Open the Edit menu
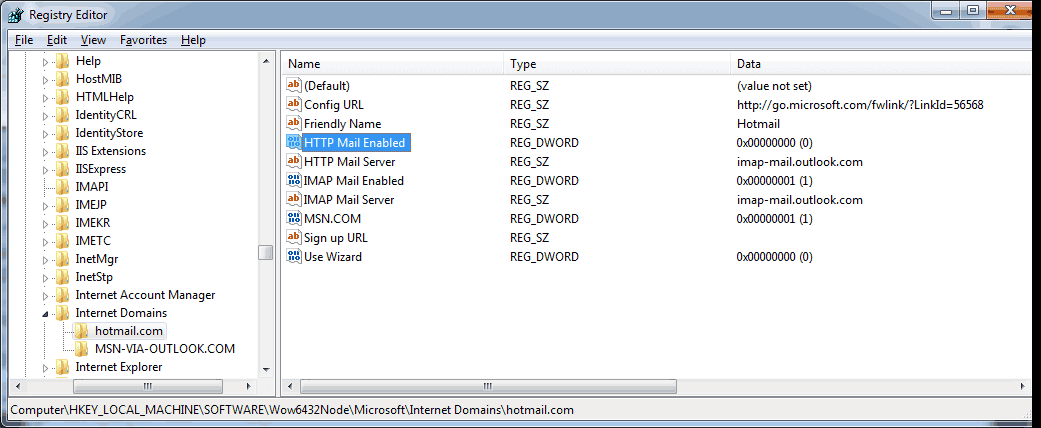The height and width of the screenshot is (428, 1041). (x=57, y=40)
